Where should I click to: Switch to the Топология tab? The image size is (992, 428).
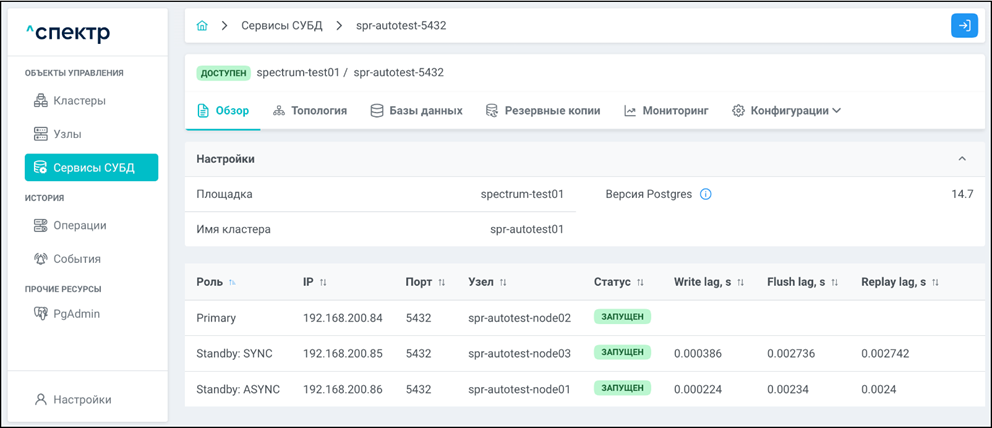309,111
